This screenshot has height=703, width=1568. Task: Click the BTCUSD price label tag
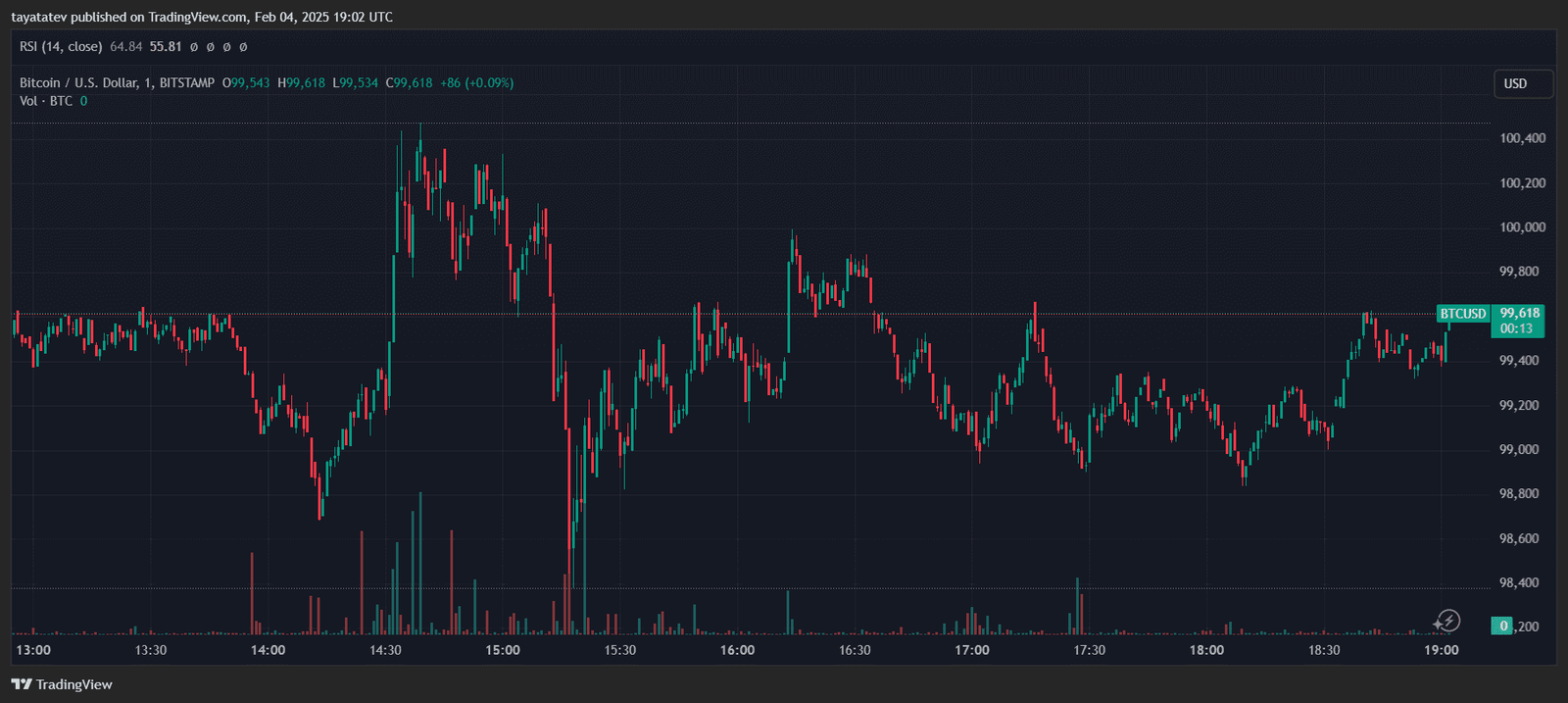pyautogui.click(x=1462, y=314)
